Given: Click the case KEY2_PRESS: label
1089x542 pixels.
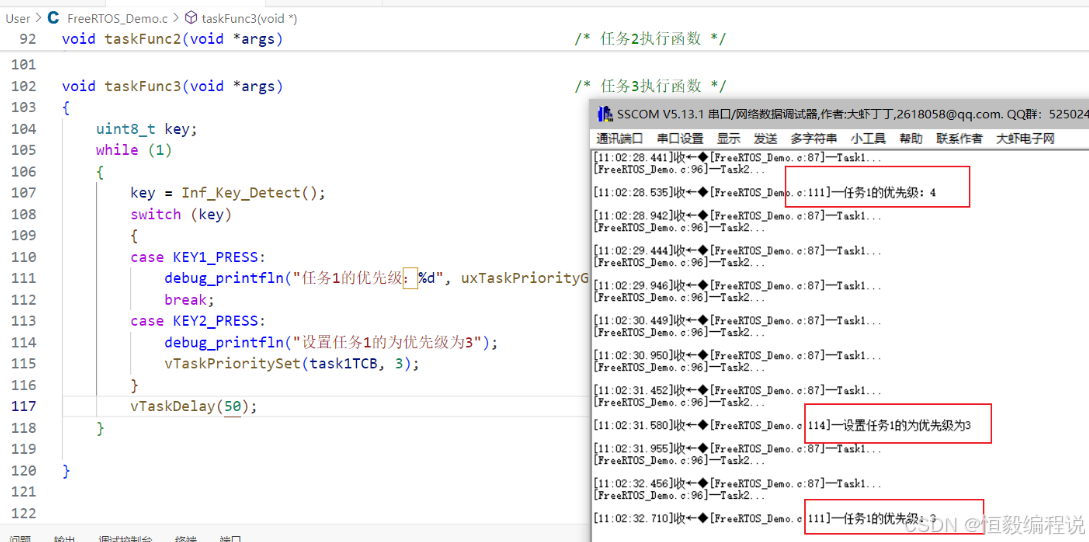Looking at the screenshot, I should click(198, 321).
